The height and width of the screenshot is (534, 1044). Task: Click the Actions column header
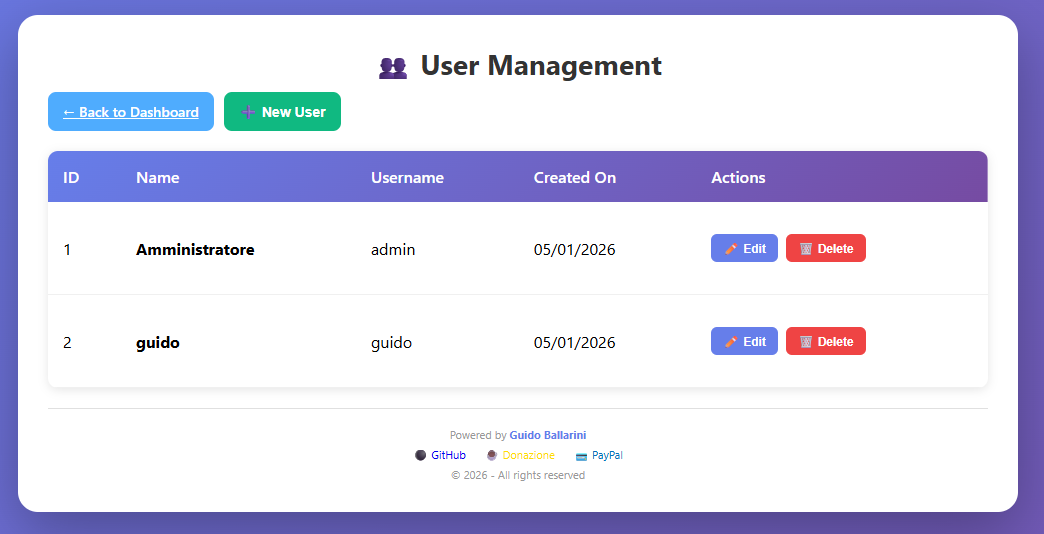tap(738, 178)
